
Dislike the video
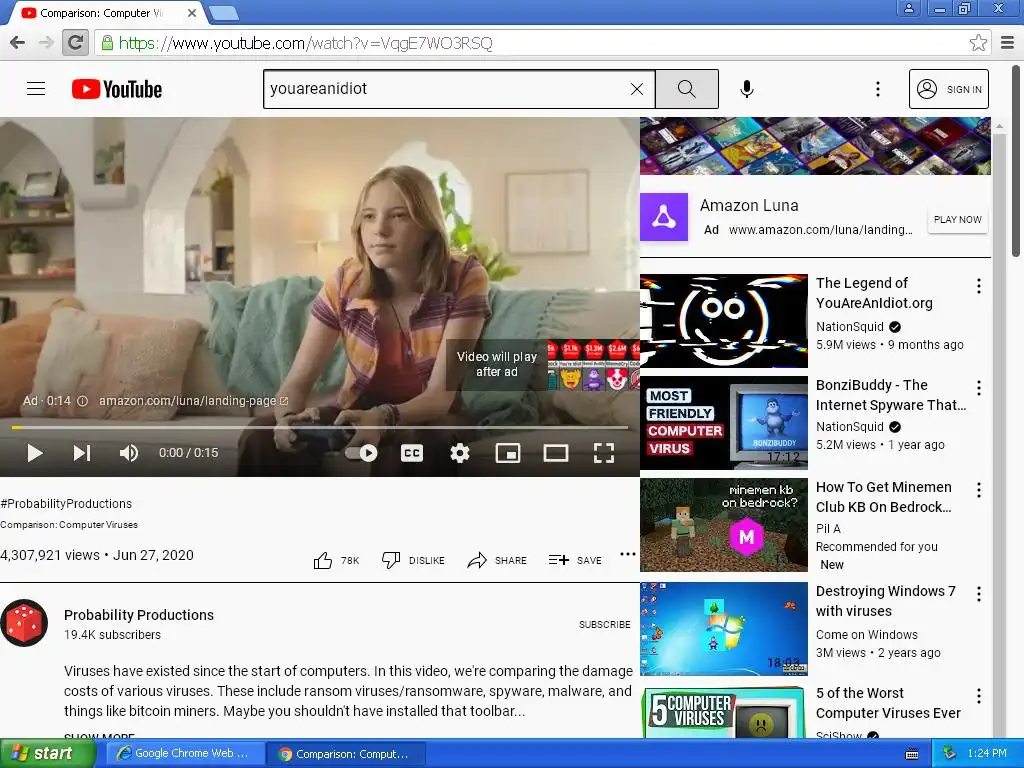pyautogui.click(x=413, y=560)
